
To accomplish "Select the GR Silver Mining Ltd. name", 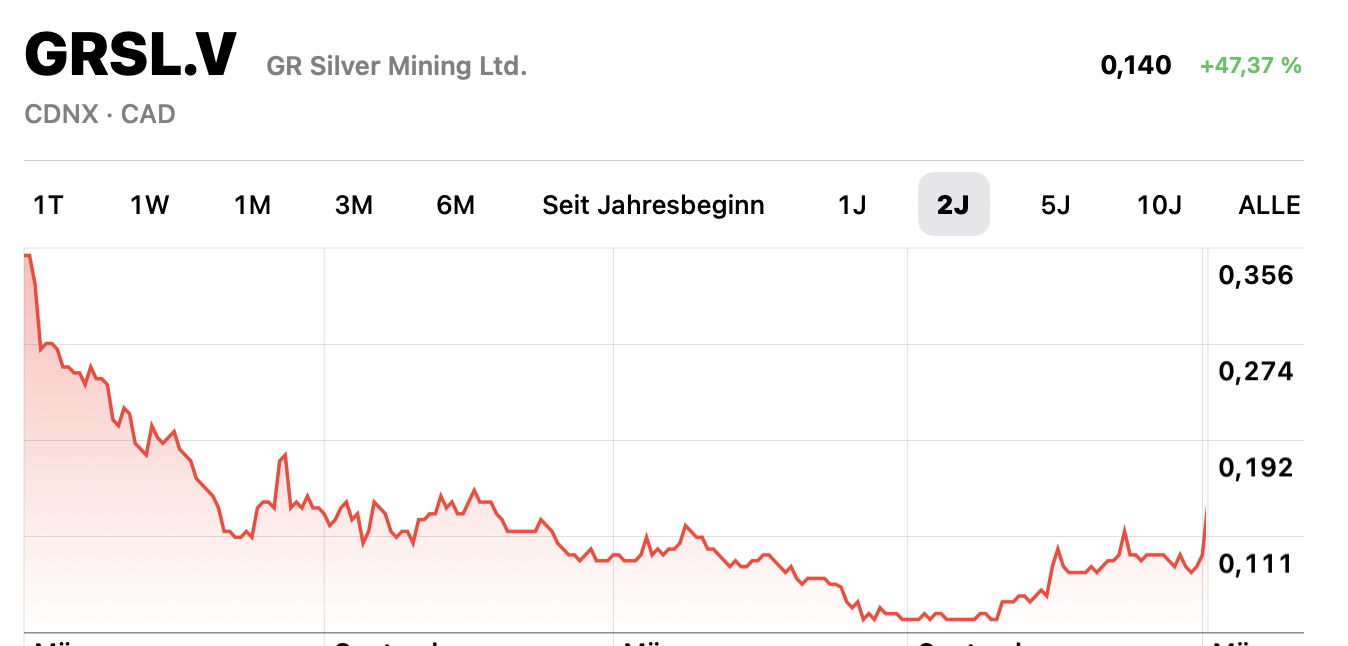I will 396,66.
